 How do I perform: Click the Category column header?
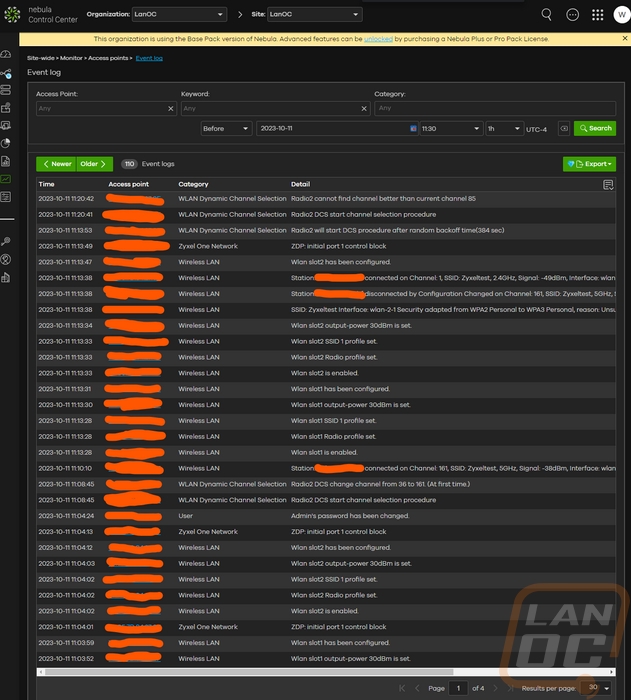193,184
